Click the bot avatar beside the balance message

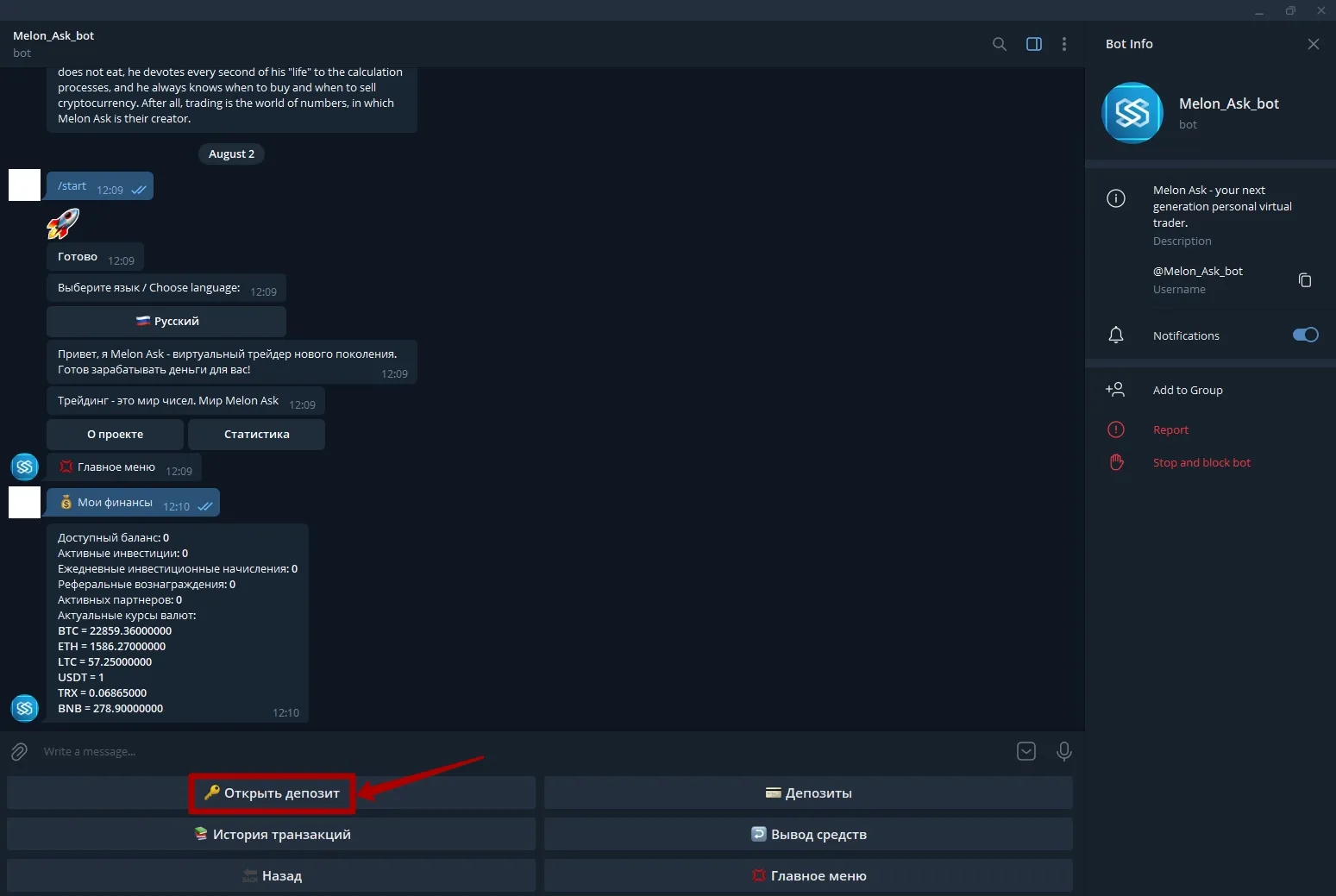click(24, 708)
